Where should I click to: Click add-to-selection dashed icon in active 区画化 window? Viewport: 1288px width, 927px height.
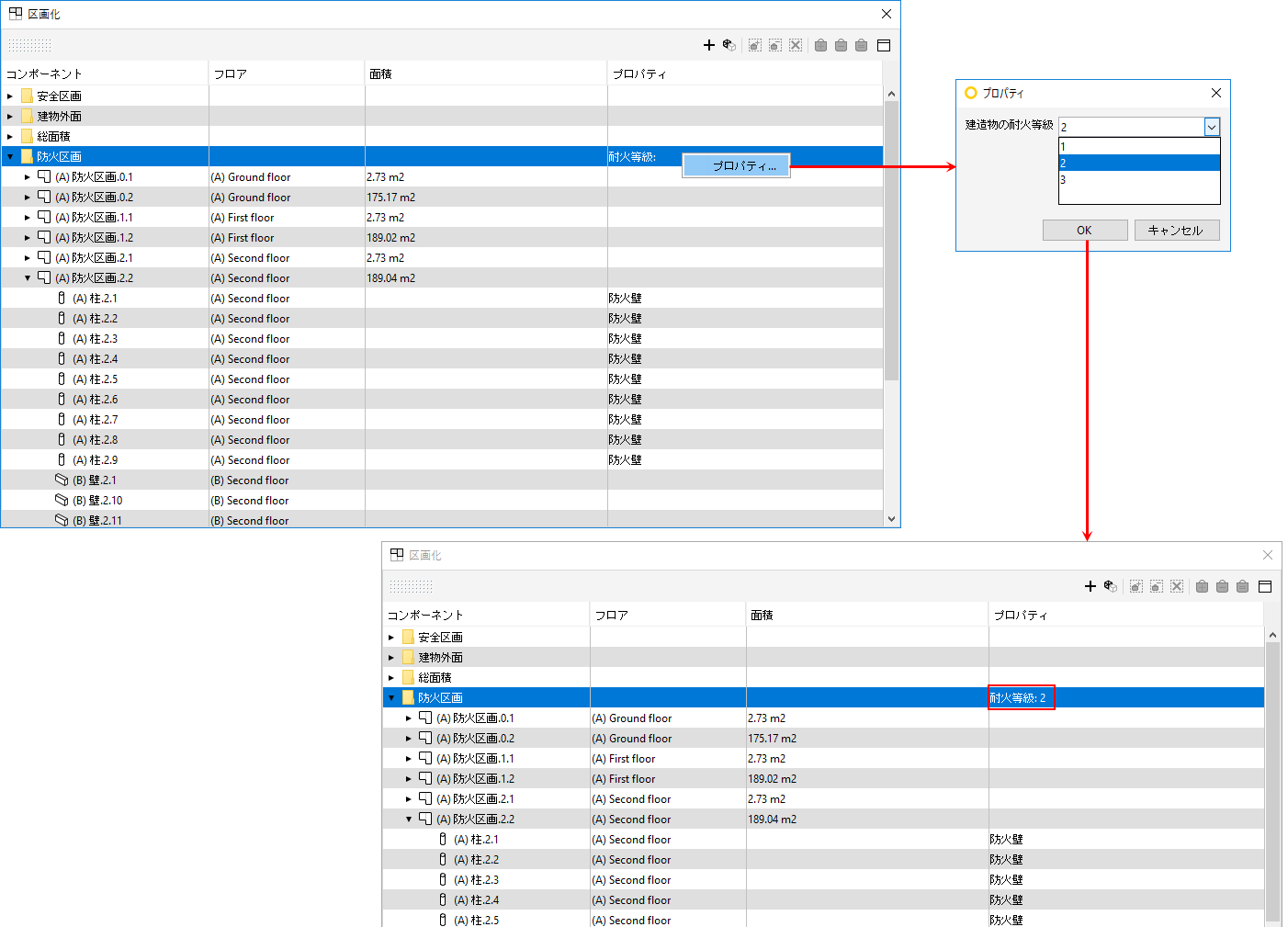[755, 45]
